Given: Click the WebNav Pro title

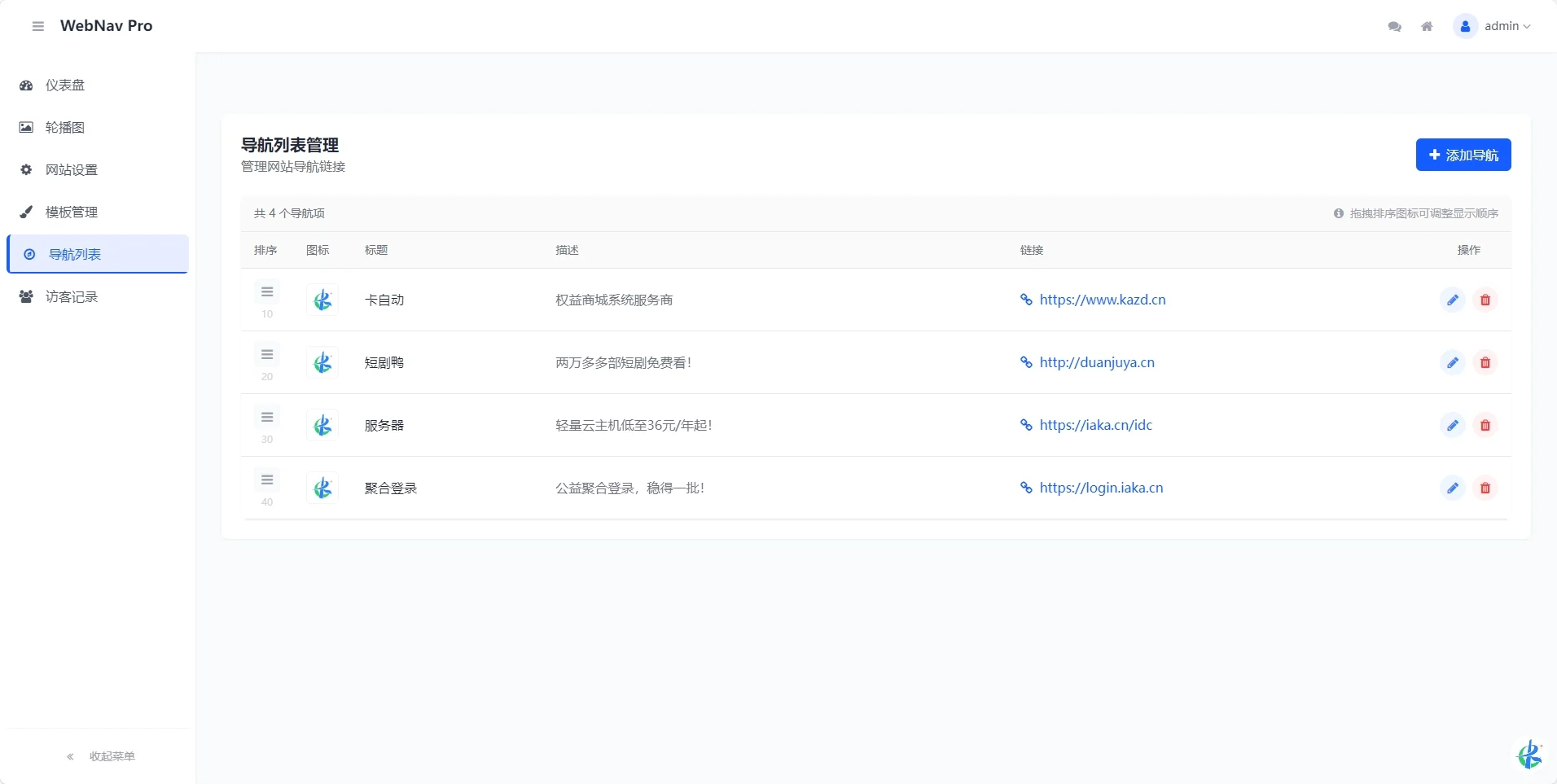Looking at the screenshot, I should point(106,25).
